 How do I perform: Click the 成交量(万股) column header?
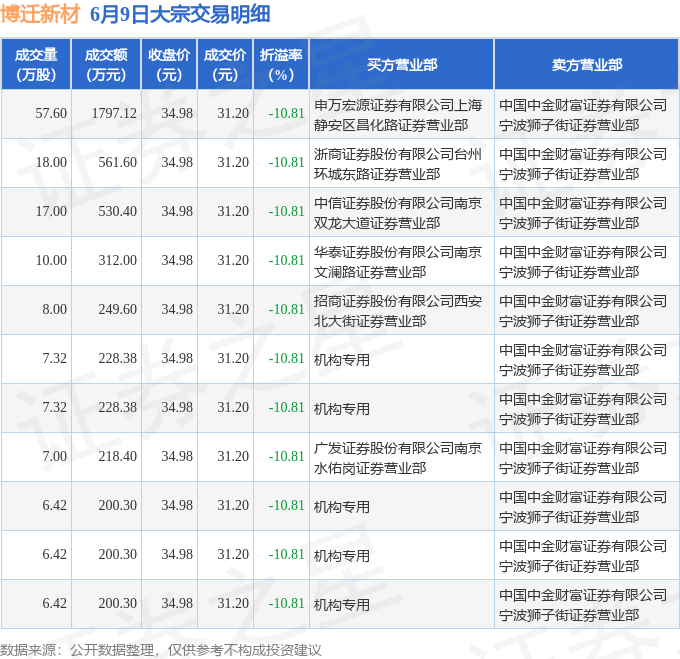point(36,65)
